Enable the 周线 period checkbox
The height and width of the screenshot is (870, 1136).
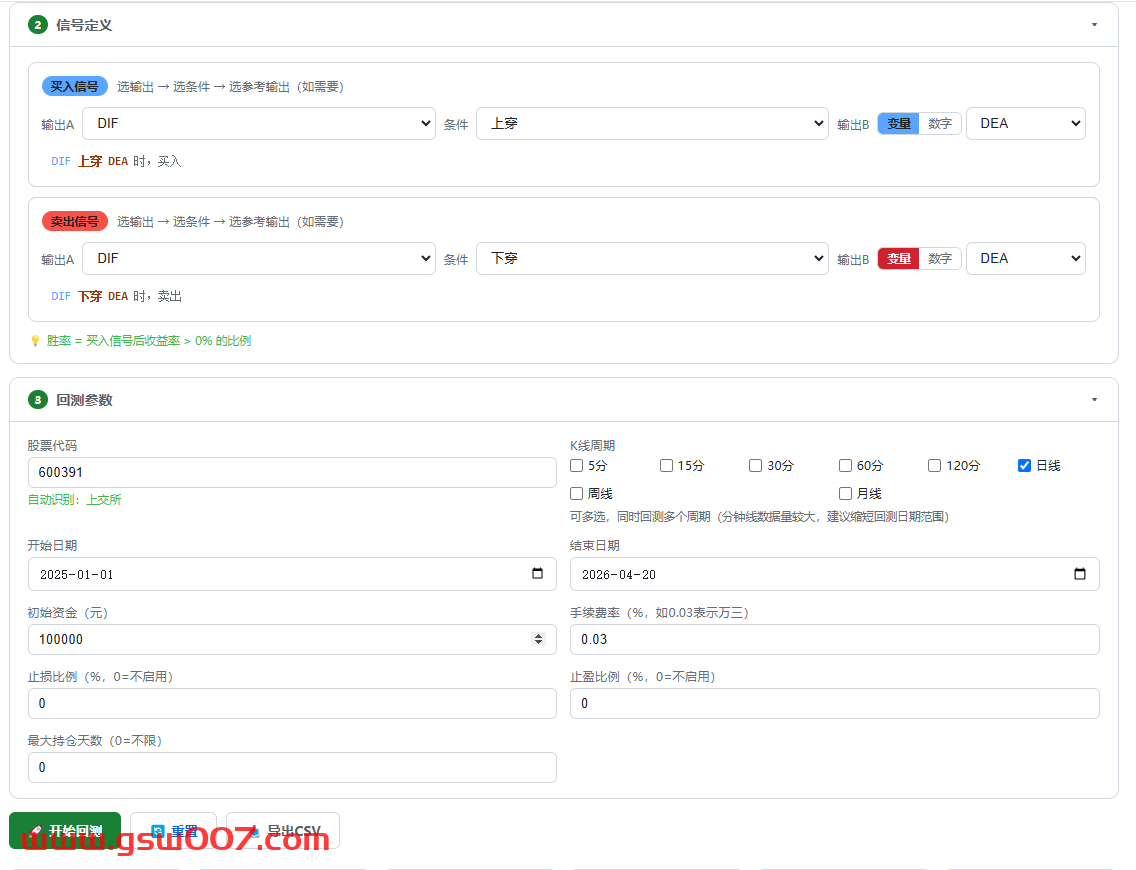tap(576, 493)
